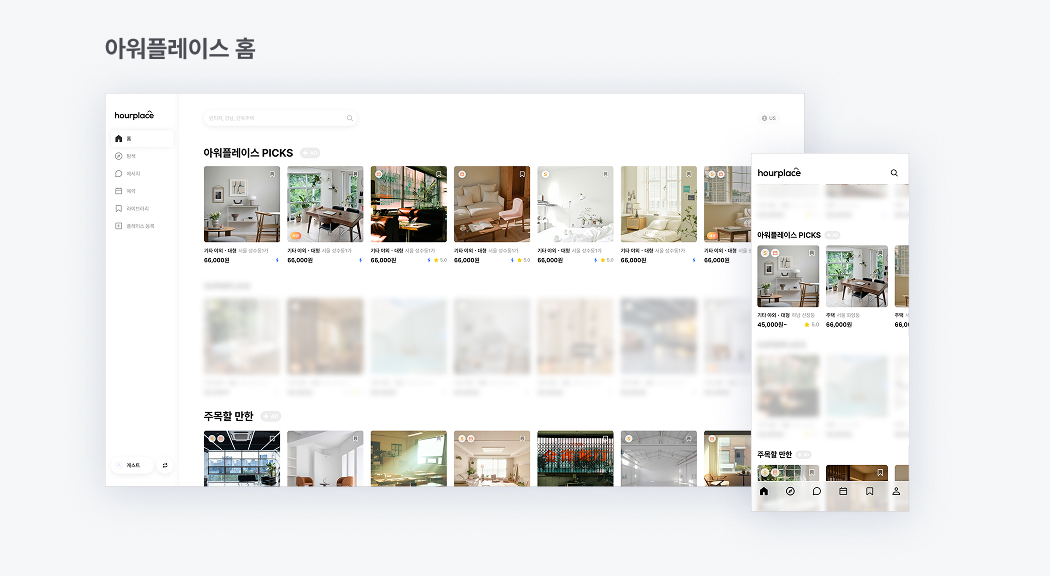Click the AD badge beside mobile 주목할 만한 heading
Viewport: 1050px width, 576px height.
[804, 455]
